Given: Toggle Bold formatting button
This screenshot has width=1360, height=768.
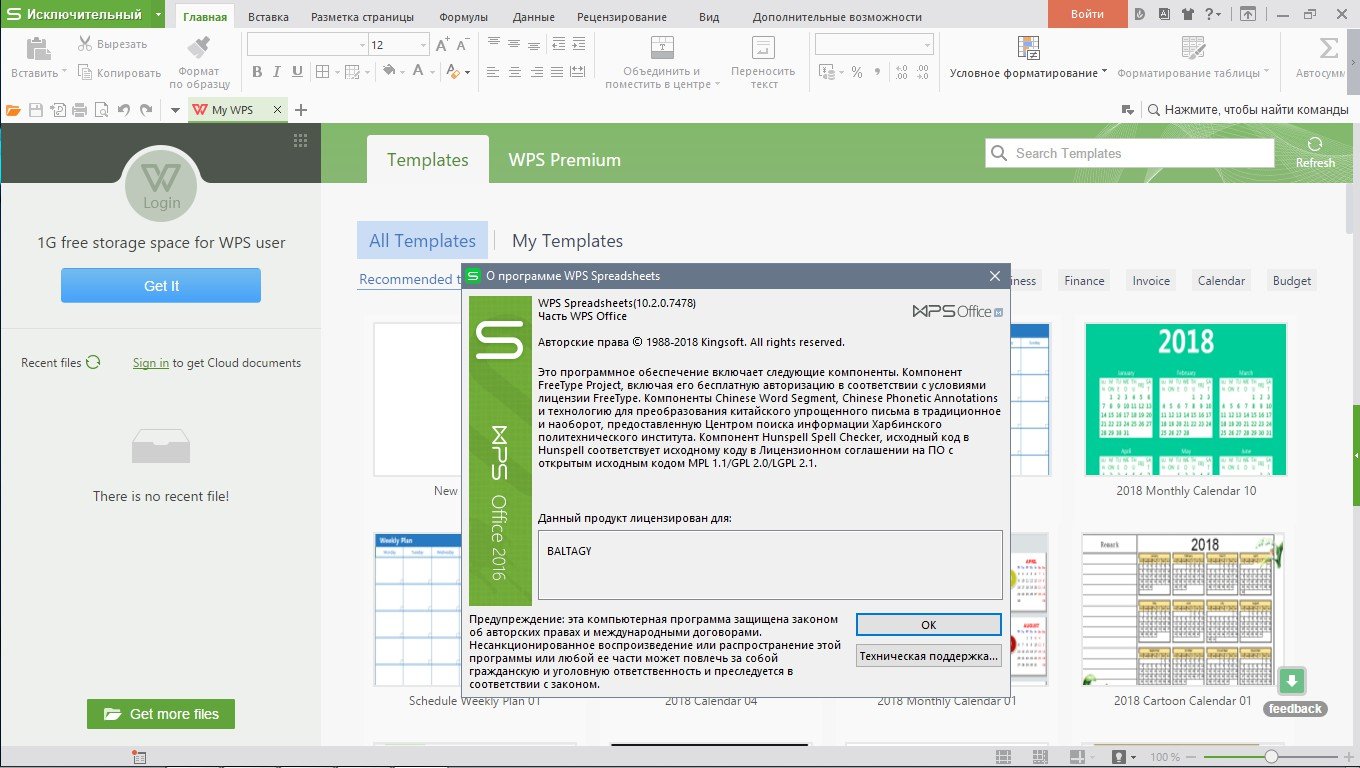Looking at the screenshot, I should click(x=257, y=72).
